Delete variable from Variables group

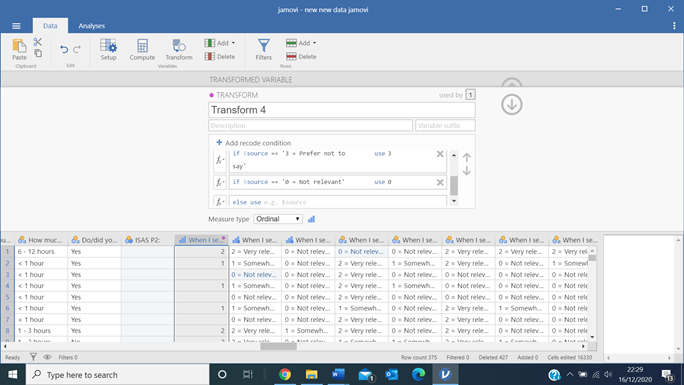pos(220,57)
